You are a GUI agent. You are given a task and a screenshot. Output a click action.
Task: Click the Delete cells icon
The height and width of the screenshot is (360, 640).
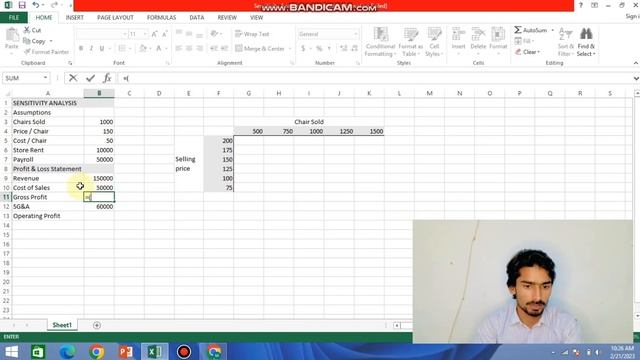point(478,34)
